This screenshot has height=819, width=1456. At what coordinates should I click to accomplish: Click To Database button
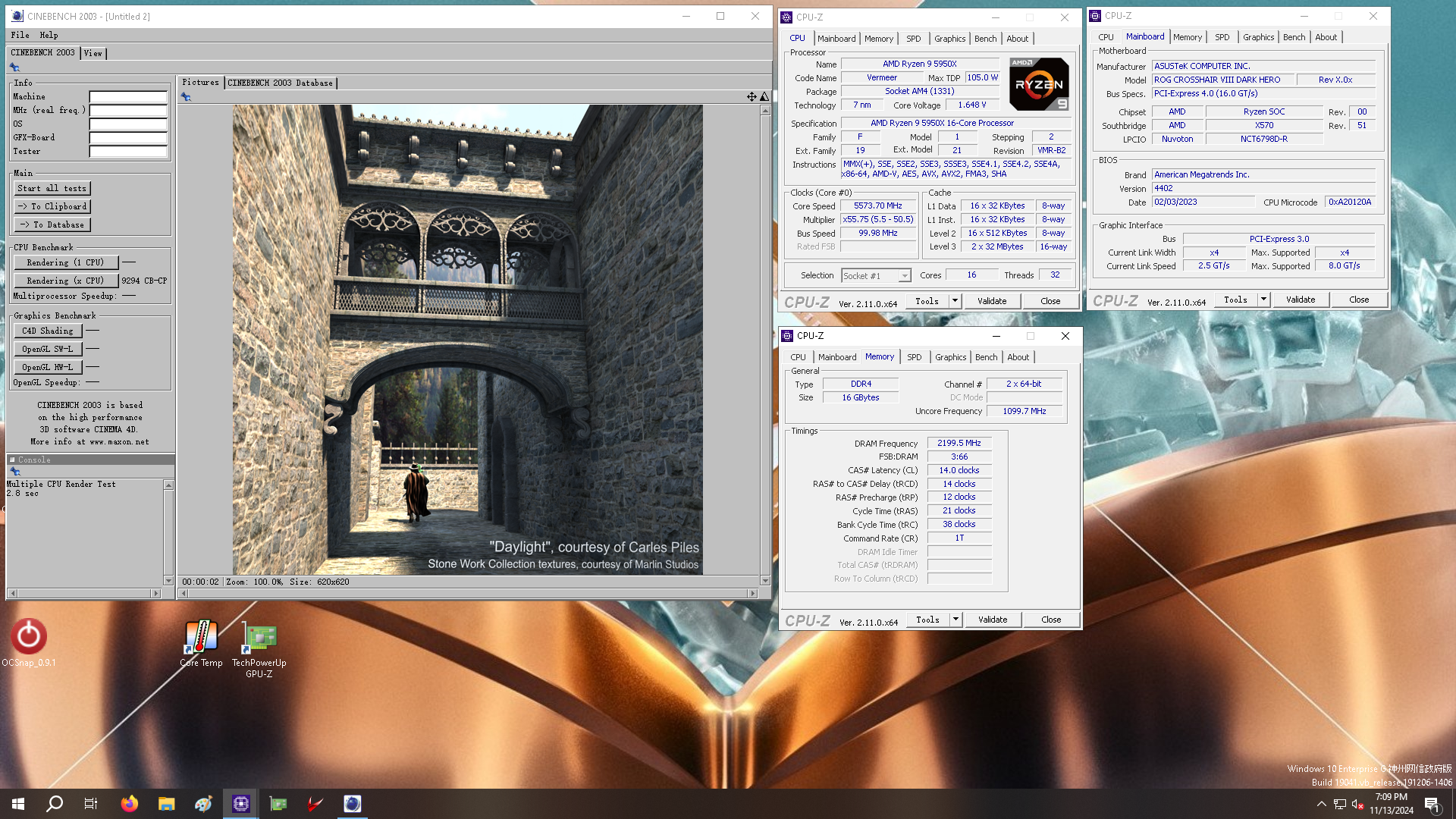52,224
